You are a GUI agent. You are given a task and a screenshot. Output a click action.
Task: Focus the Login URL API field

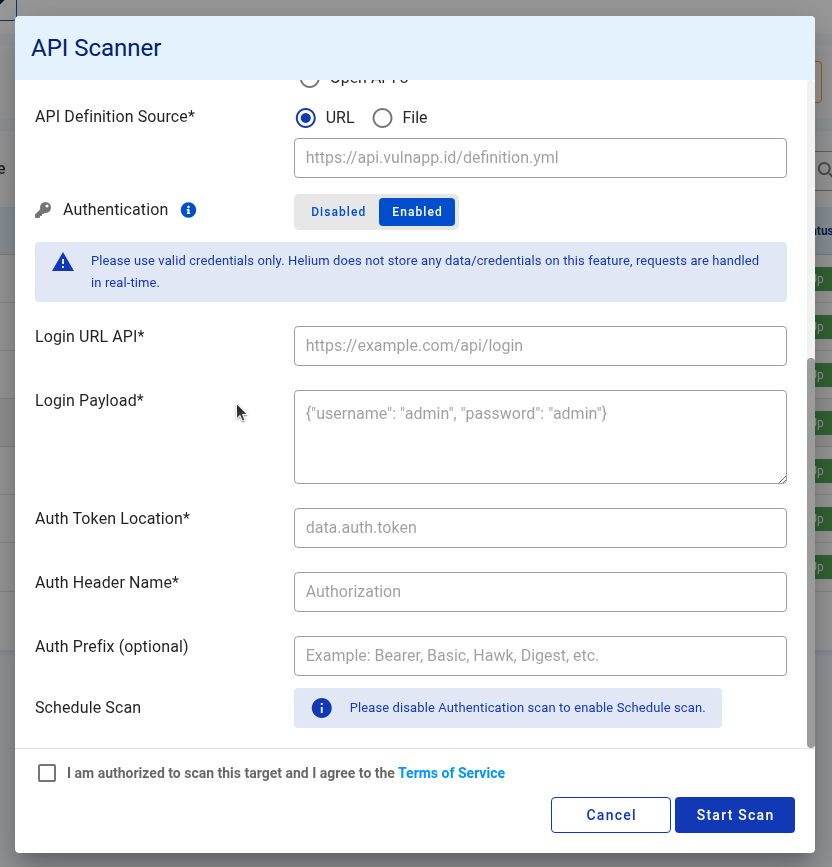(540, 346)
